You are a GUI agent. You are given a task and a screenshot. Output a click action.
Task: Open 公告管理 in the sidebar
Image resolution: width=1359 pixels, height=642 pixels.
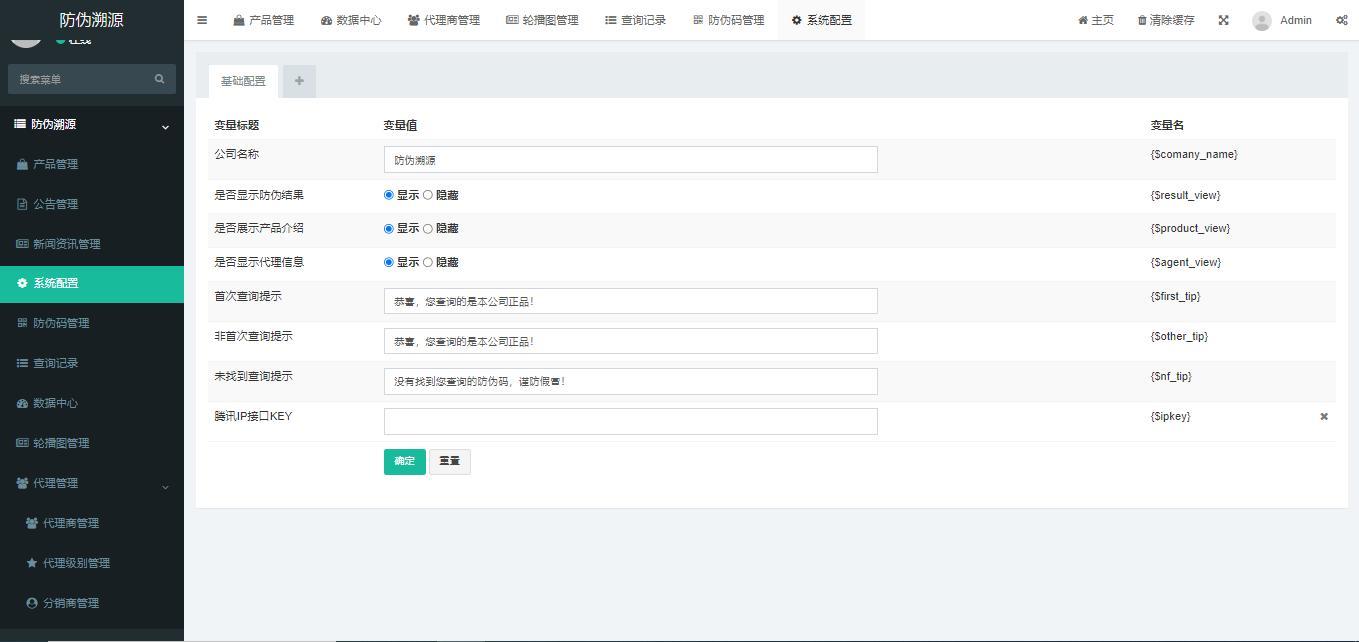coord(92,204)
